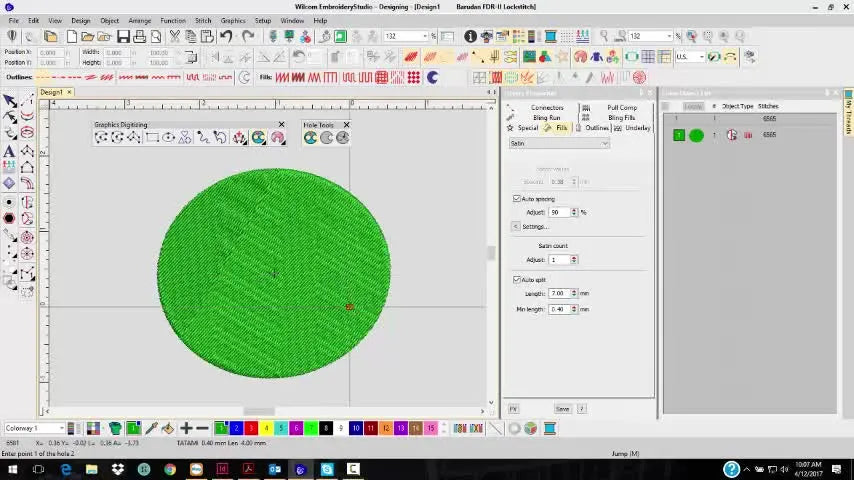The width and height of the screenshot is (854, 480).
Task: Click the Open folder icon in toolbar
Action: [87, 37]
